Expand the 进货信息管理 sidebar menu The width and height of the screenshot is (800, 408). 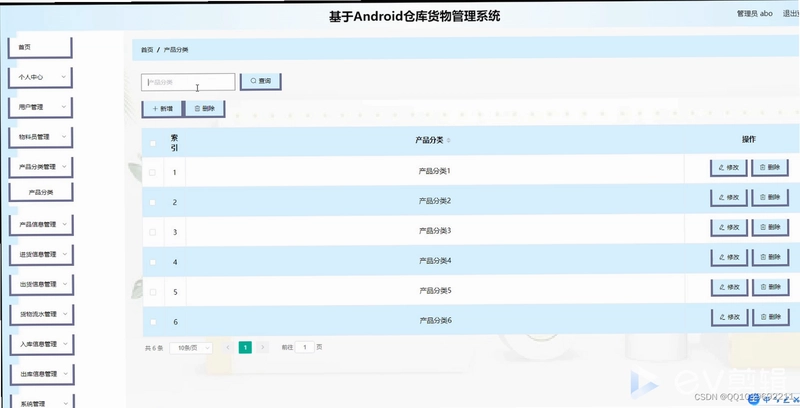point(41,254)
